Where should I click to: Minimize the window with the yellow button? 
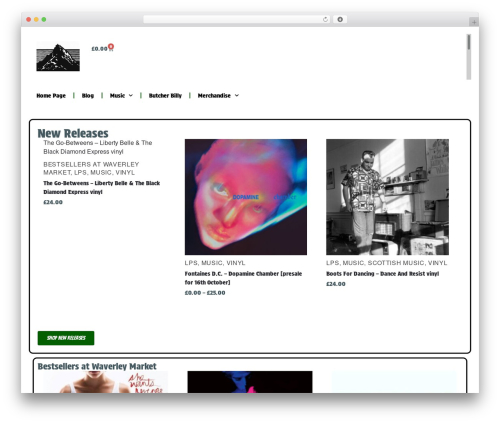point(36,20)
